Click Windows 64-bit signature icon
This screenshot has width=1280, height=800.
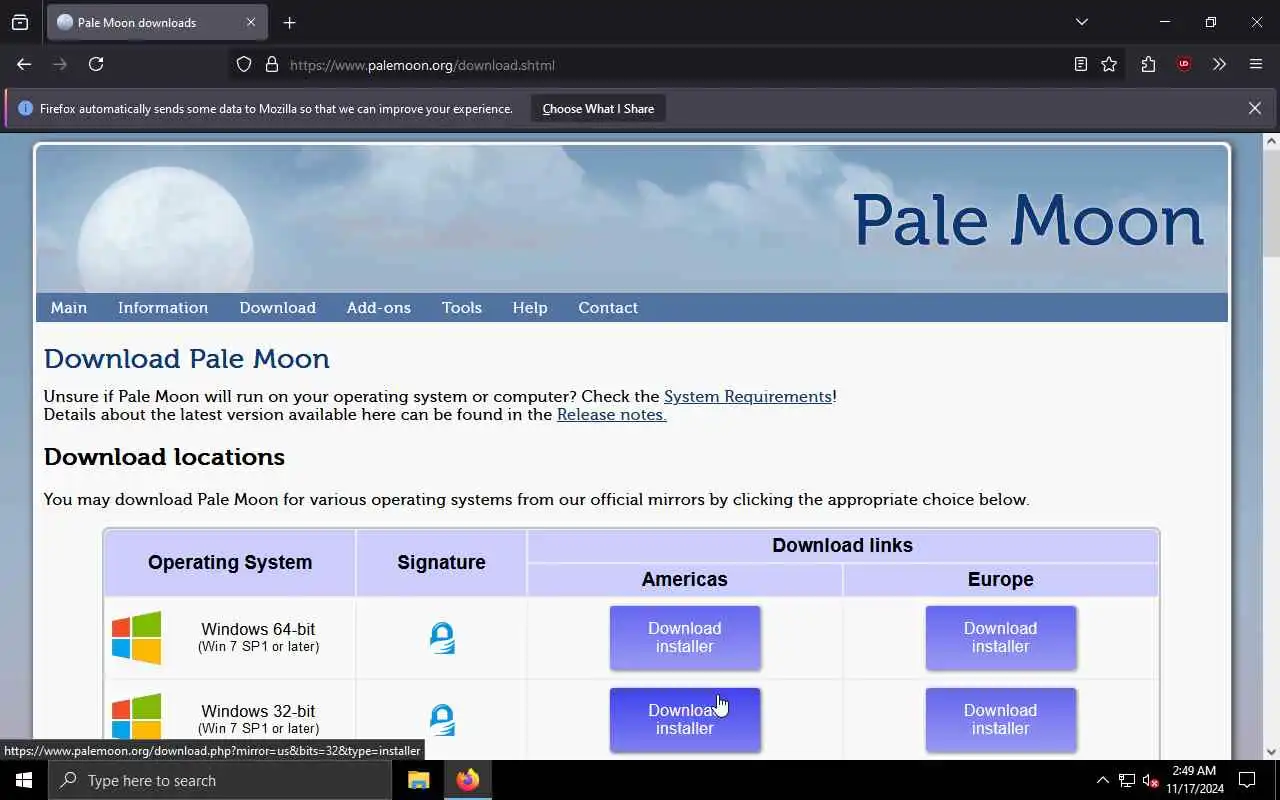tap(442, 638)
